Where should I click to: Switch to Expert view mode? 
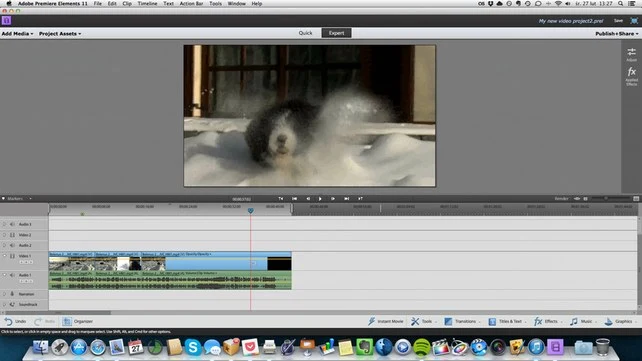point(337,33)
